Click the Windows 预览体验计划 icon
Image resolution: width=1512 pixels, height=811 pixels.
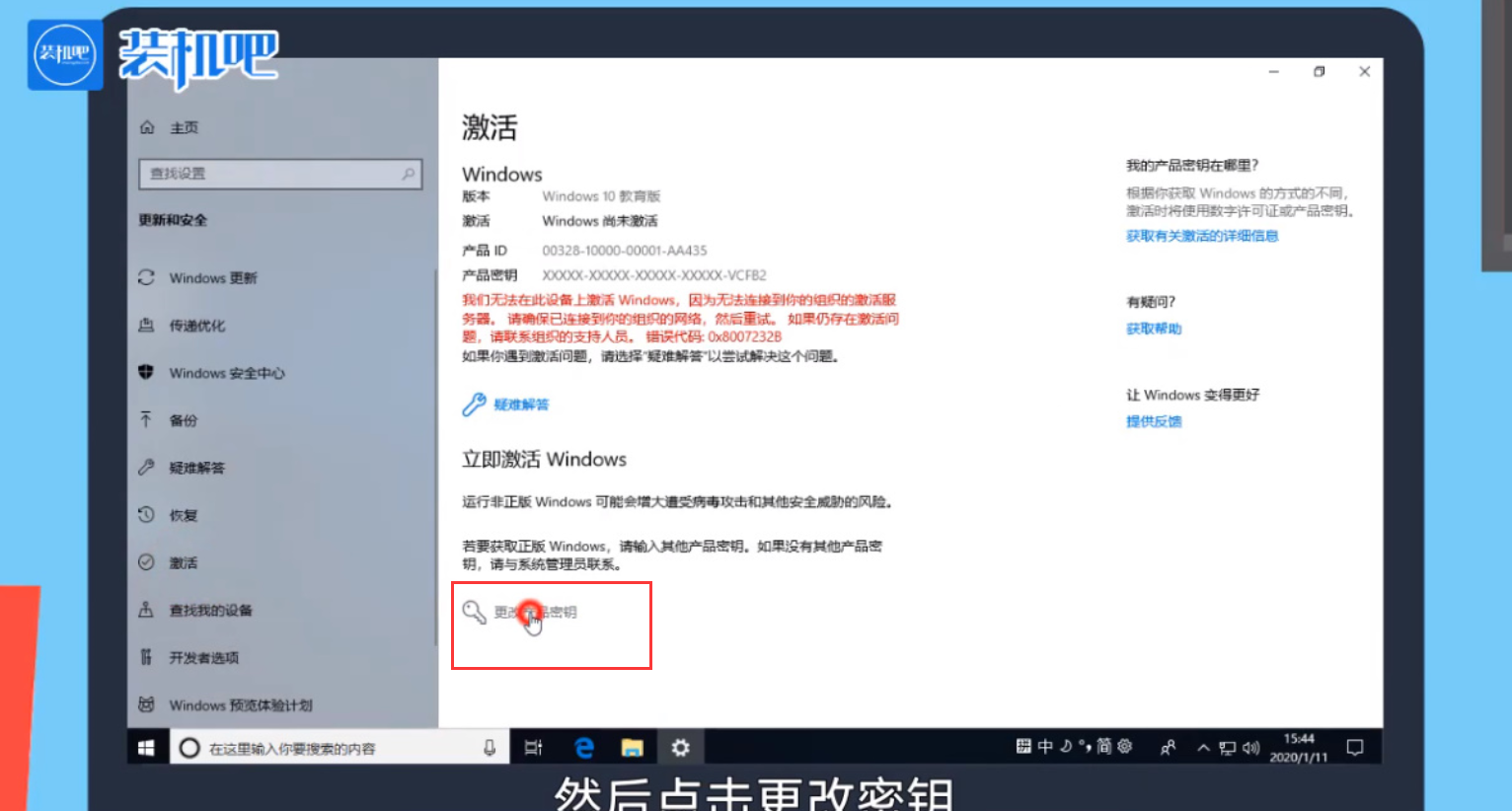click(146, 704)
